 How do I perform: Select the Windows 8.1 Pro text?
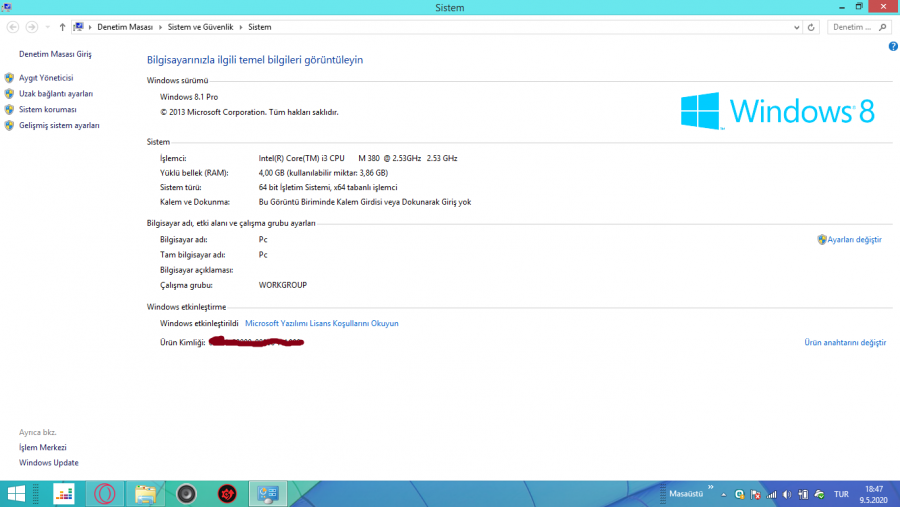coord(189,97)
